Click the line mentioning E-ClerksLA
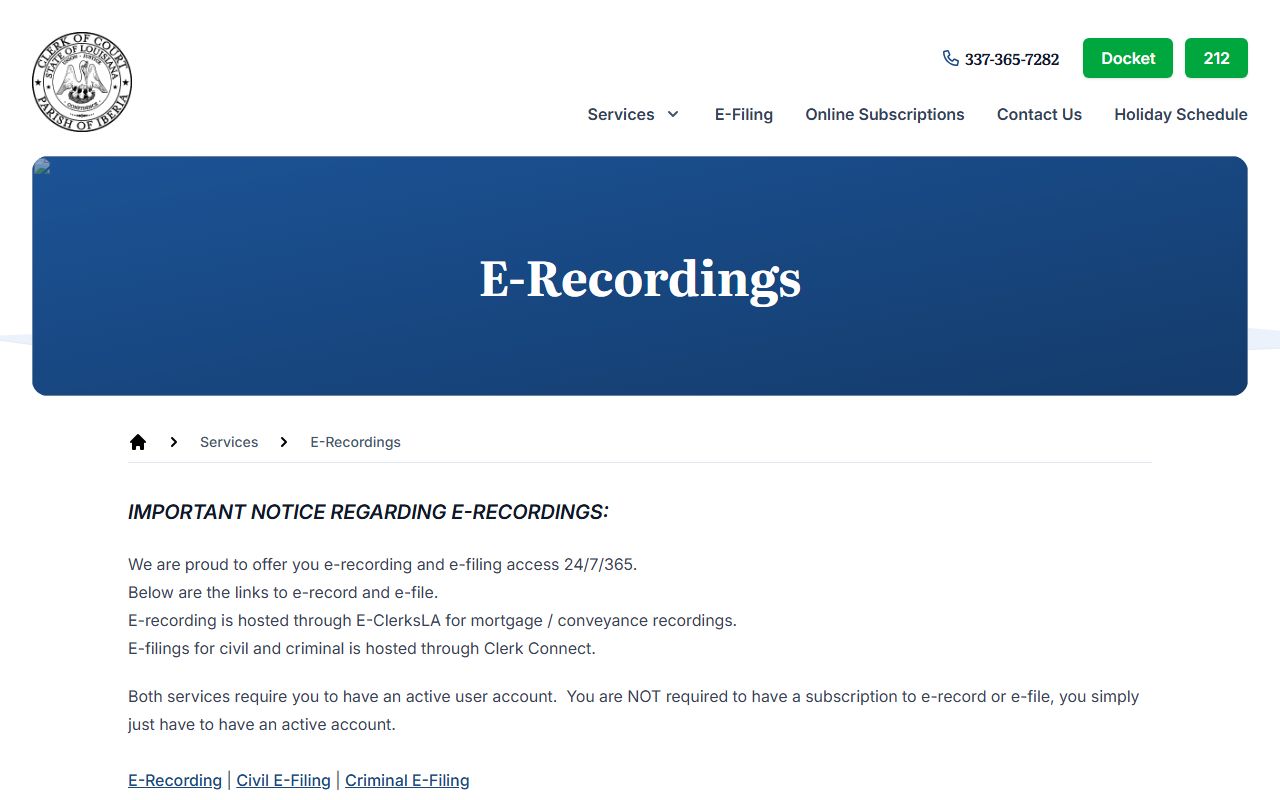Image resolution: width=1280 pixels, height=800 pixels. (x=432, y=620)
